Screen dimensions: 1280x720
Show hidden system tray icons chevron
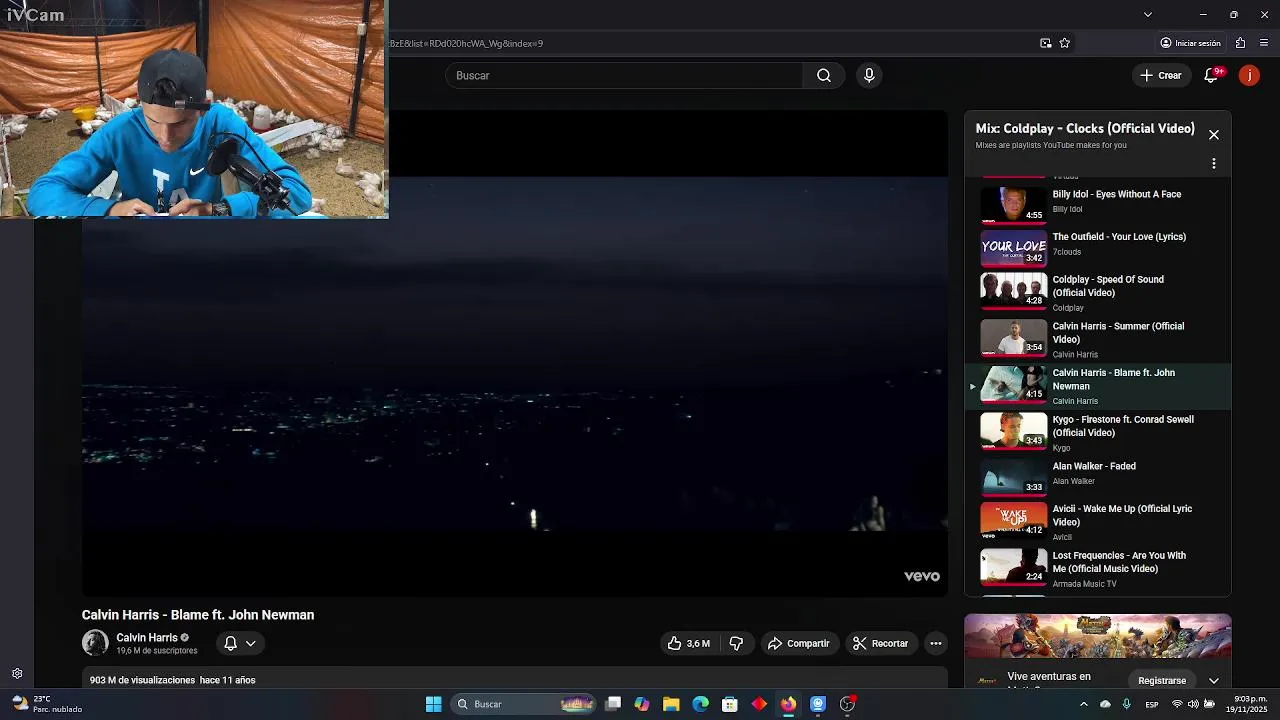click(x=1083, y=704)
